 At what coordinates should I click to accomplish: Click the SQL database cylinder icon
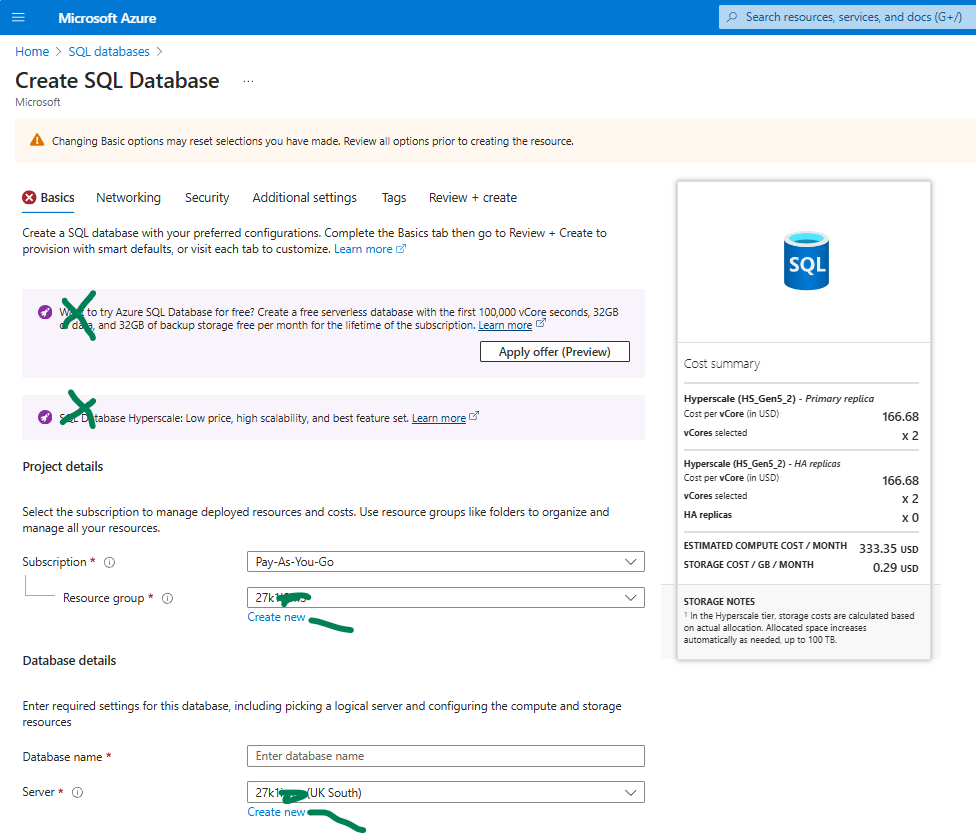tap(806, 261)
